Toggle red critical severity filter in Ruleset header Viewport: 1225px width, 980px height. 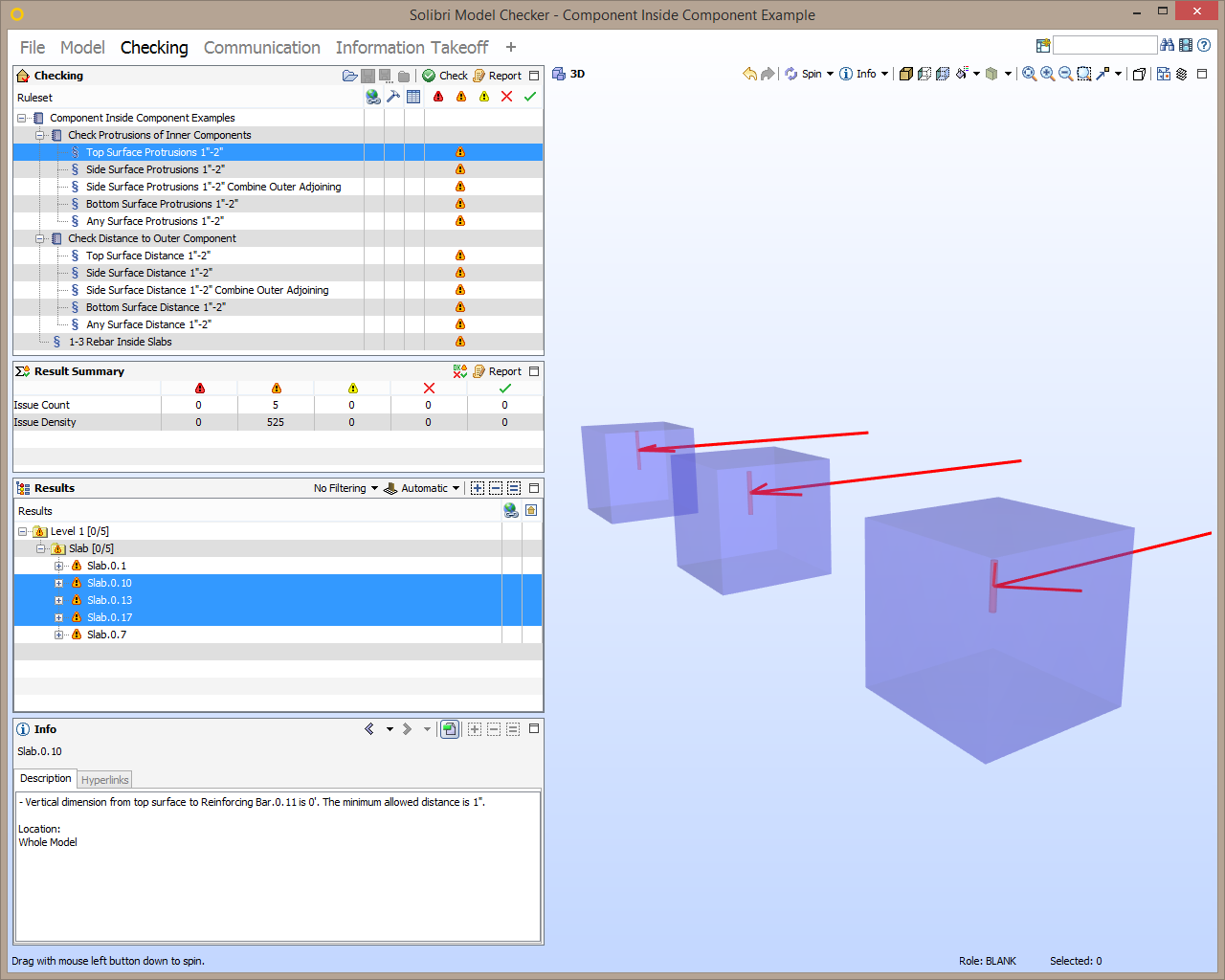click(438, 97)
